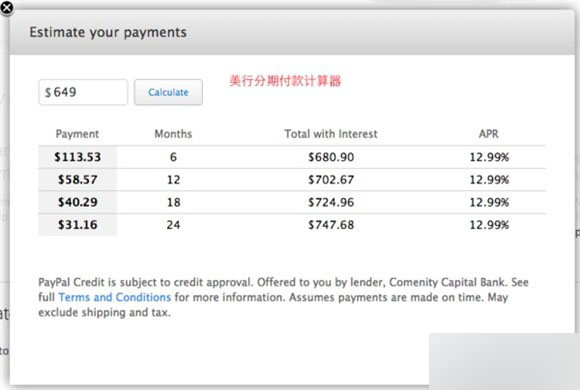Viewport: 580px width, 390px height.
Task: Click the 24 months cell
Action: click(173, 225)
